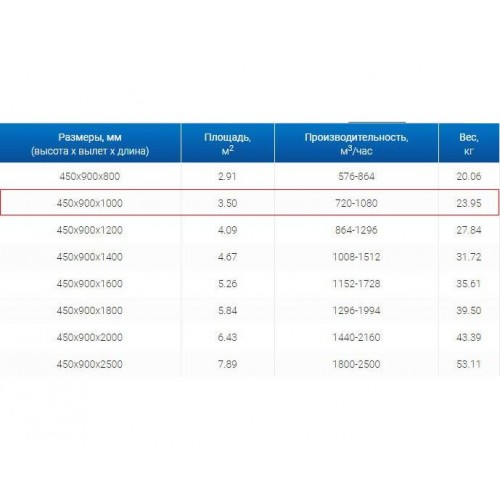The width and height of the screenshot is (500, 500).
Task: Select the highlighted 450x900x1000 row
Action: tap(250, 203)
